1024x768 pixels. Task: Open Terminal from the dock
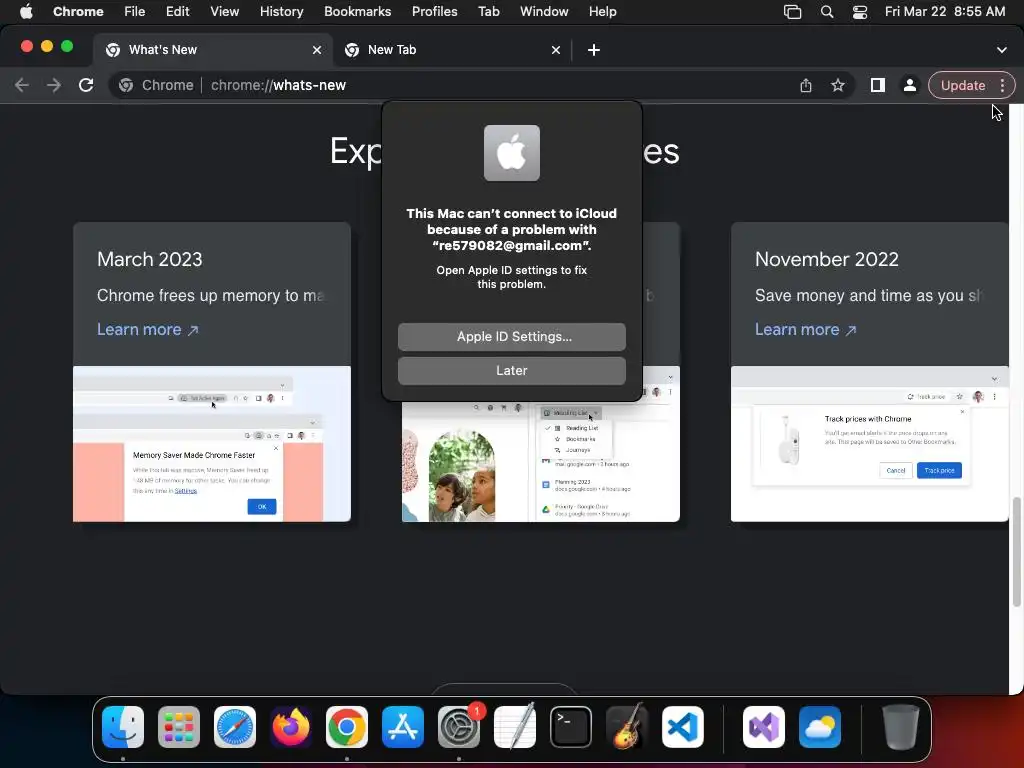[571, 726]
